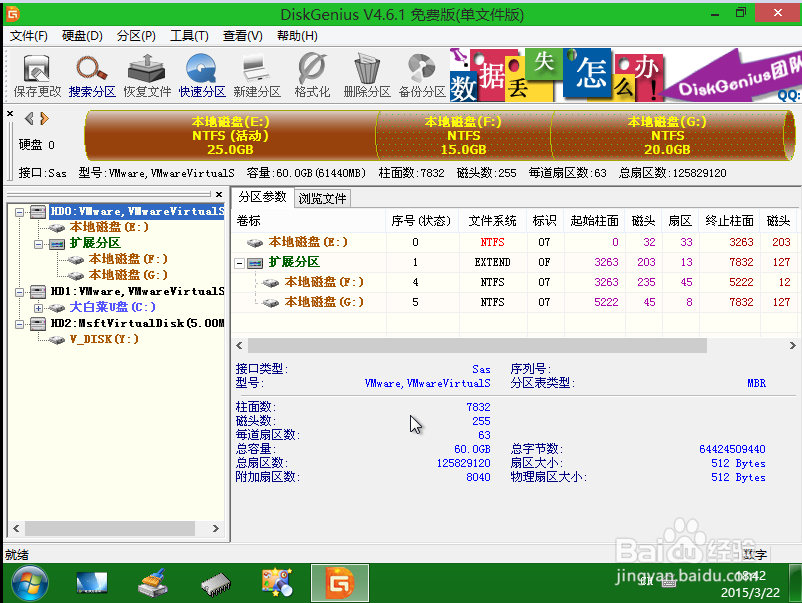Click 本地磁盘 (F:) row in partition table
The width and height of the screenshot is (802, 603).
517,282
